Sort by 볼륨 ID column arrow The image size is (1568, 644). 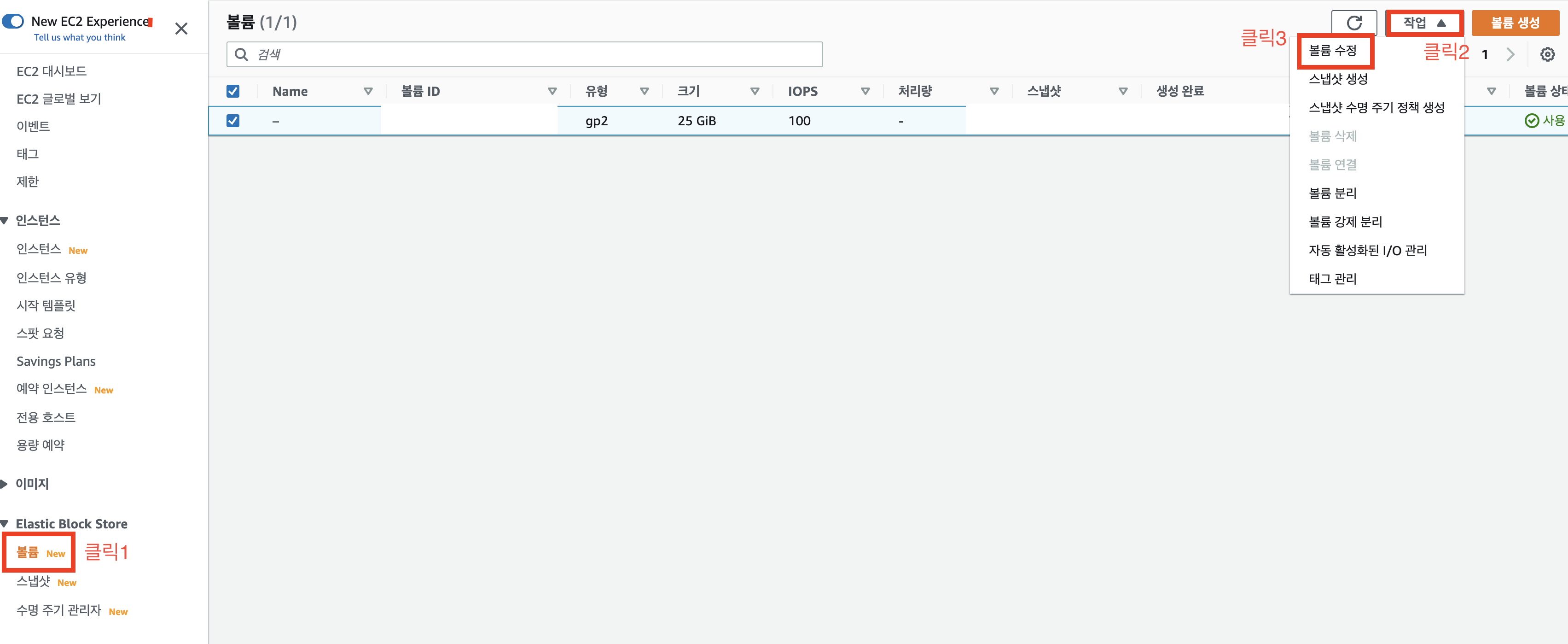(x=552, y=91)
